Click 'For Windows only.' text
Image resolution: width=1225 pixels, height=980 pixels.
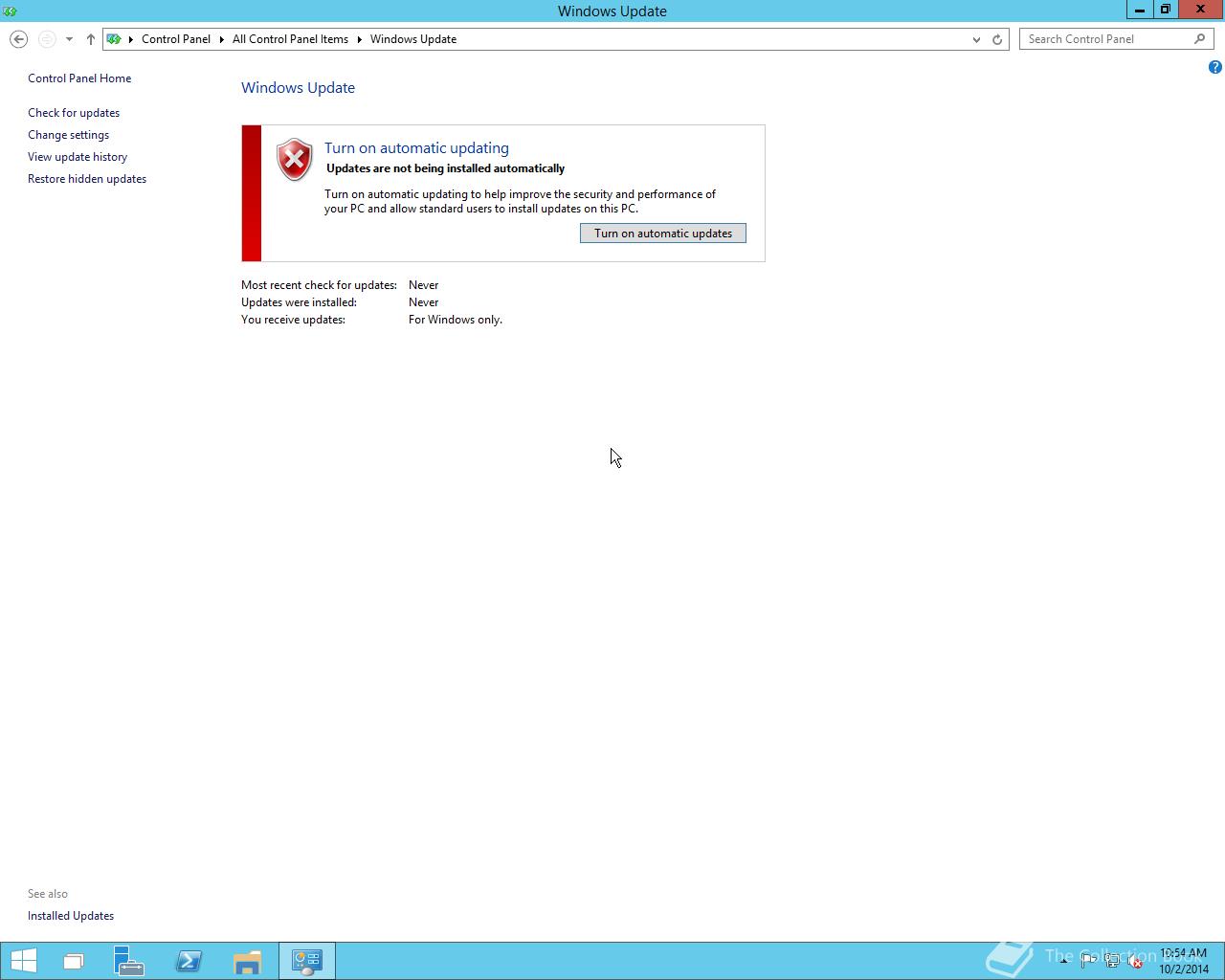456,320
